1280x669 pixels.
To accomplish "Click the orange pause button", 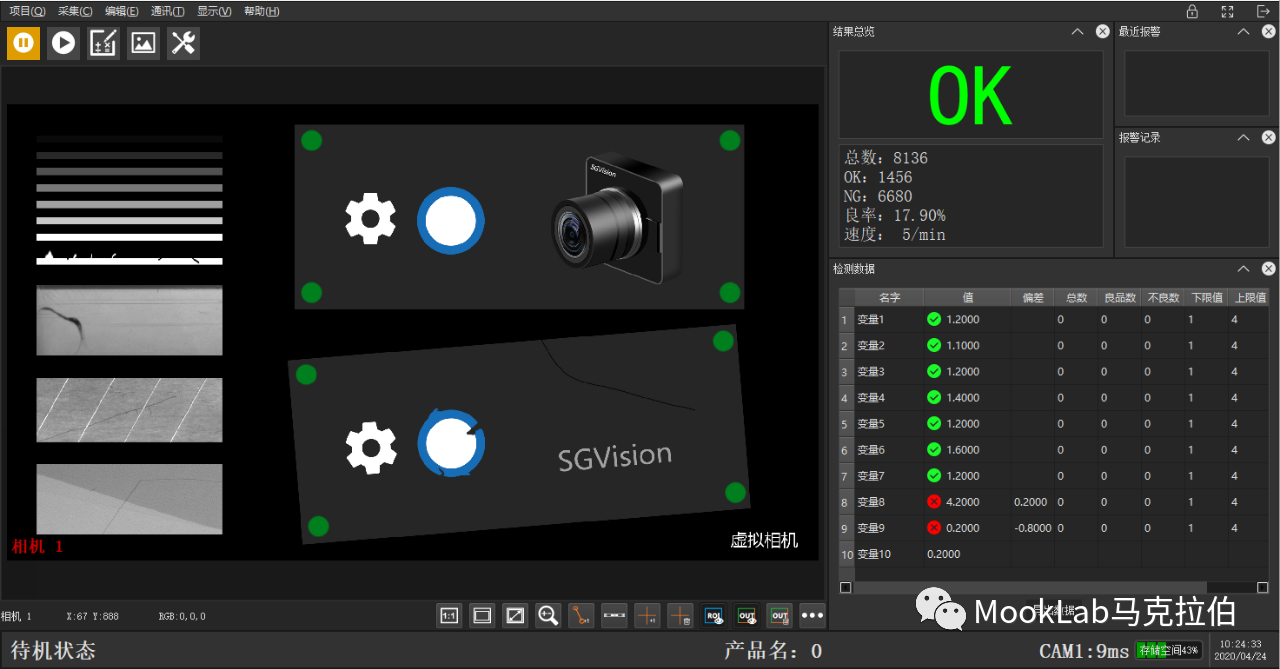I will point(23,43).
